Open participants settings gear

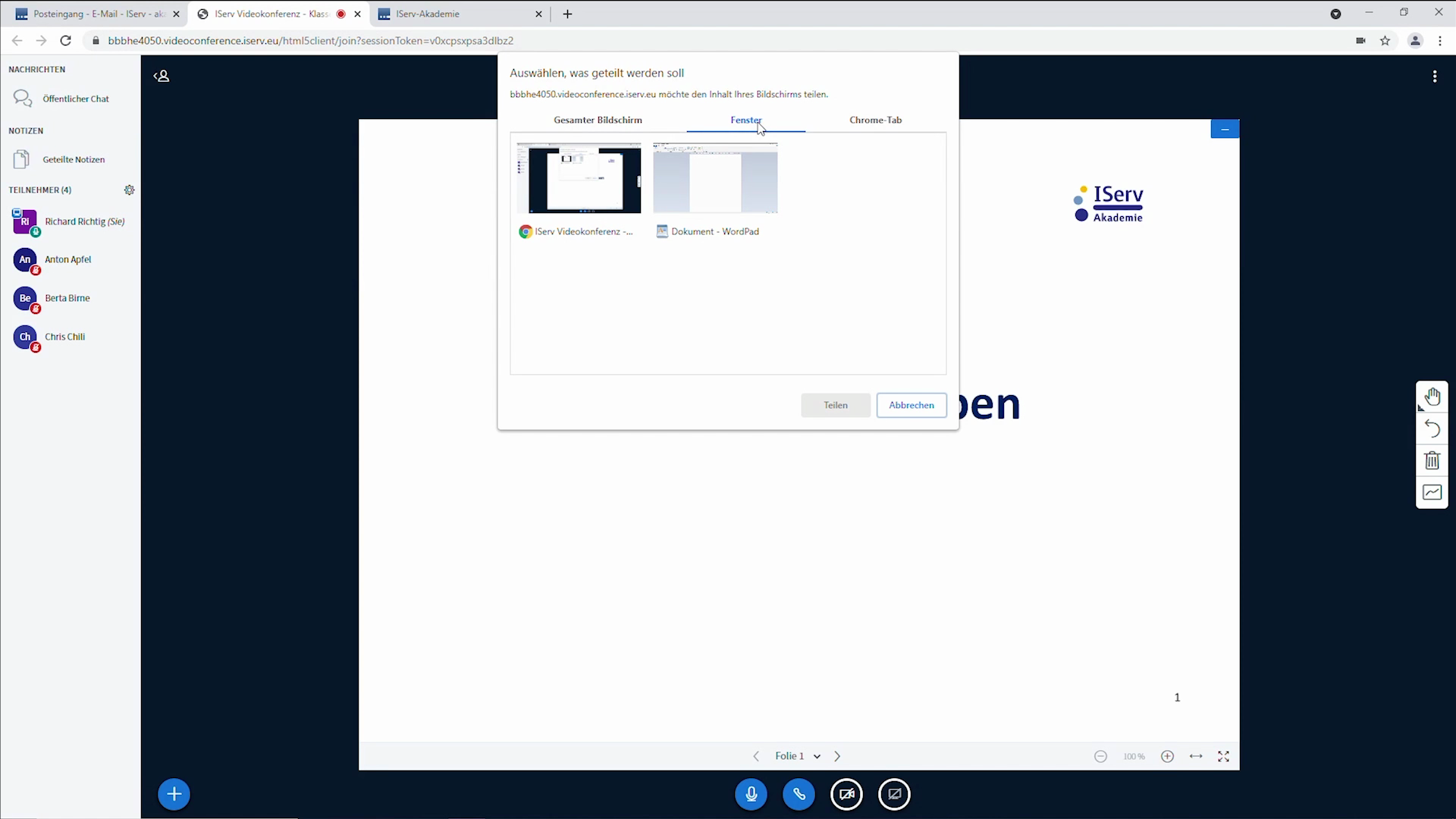(130, 190)
